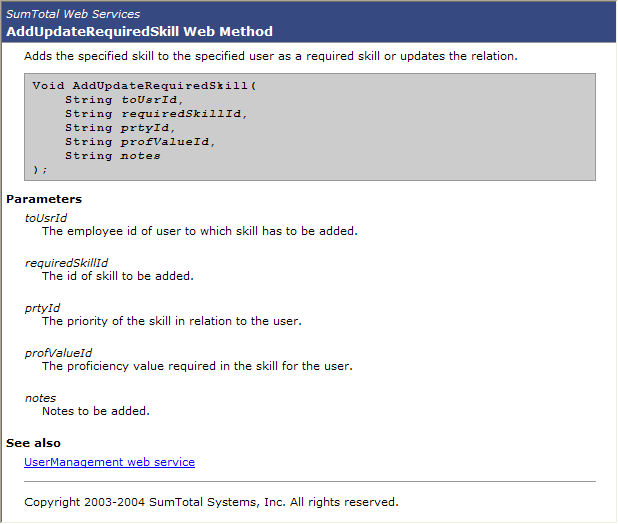Click the String toUsrId code line
The width and height of the screenshot is (618, 524).
coord(124,100)
